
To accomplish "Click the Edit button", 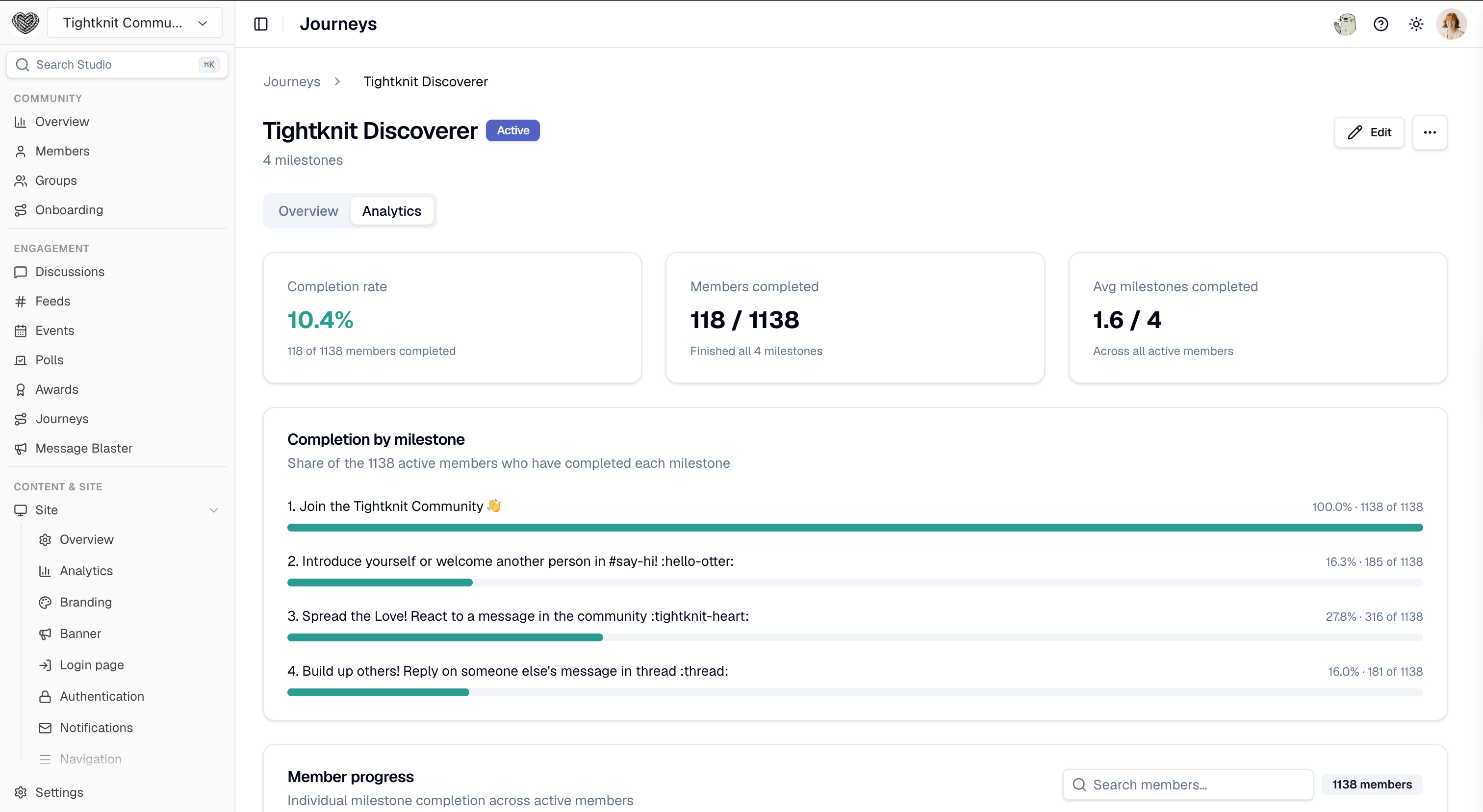I will (1369, 132).
